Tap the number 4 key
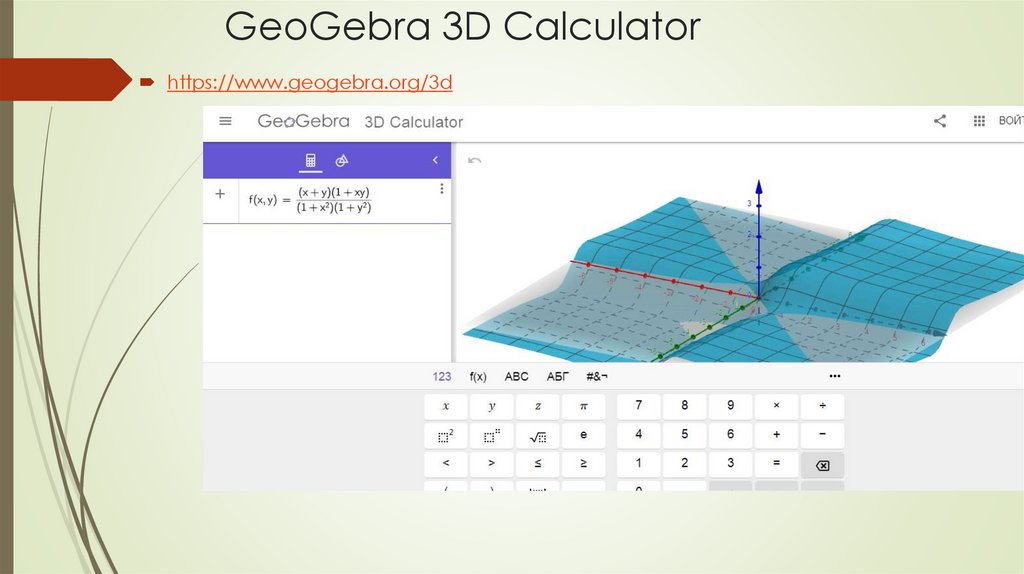 (639, 434)
